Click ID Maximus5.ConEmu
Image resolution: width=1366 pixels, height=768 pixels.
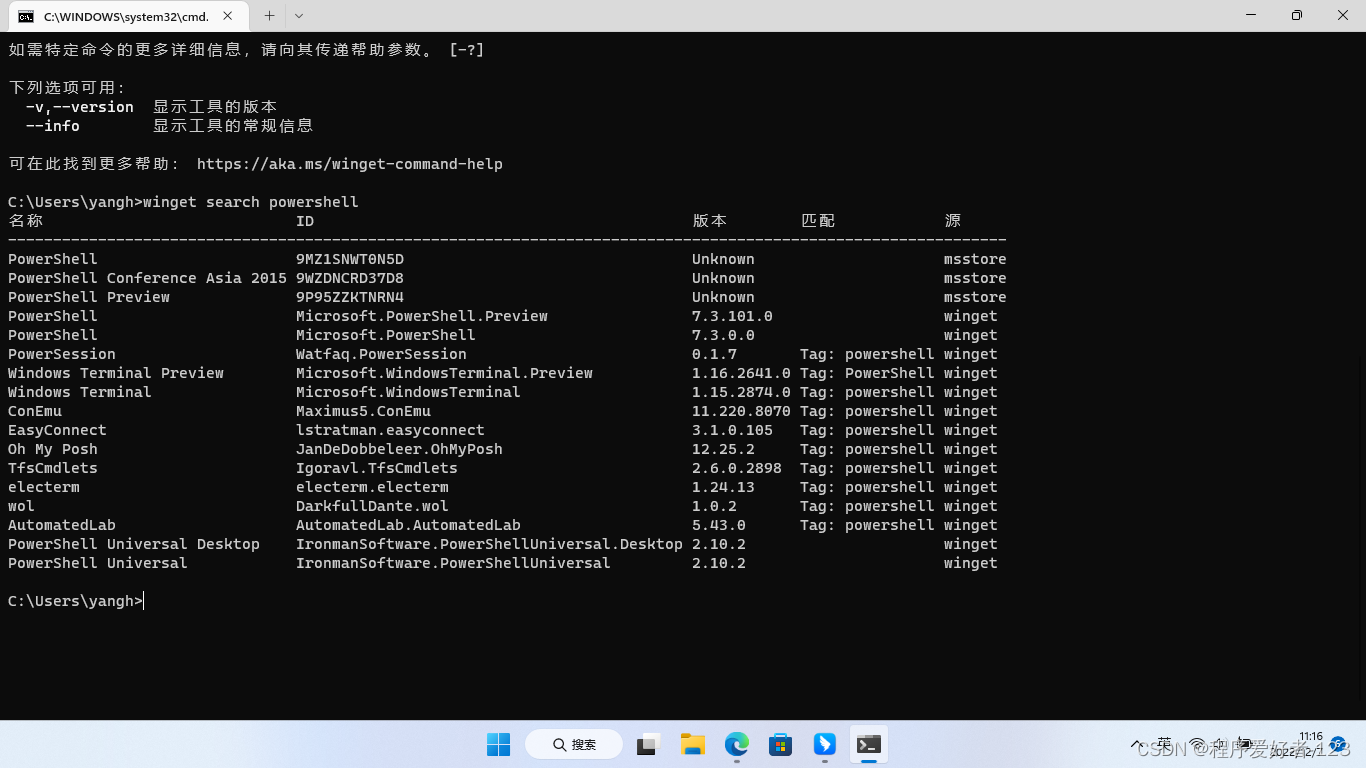(363, 411)
